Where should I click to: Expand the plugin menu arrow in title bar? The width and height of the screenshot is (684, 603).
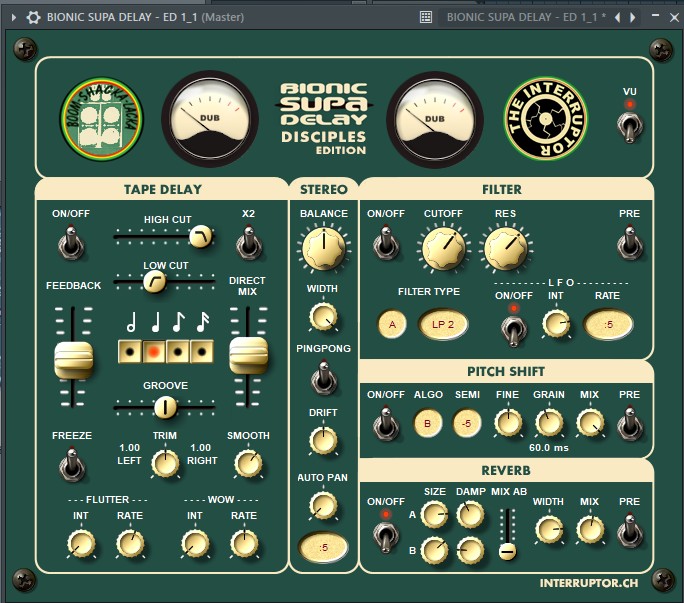(14, 17)
